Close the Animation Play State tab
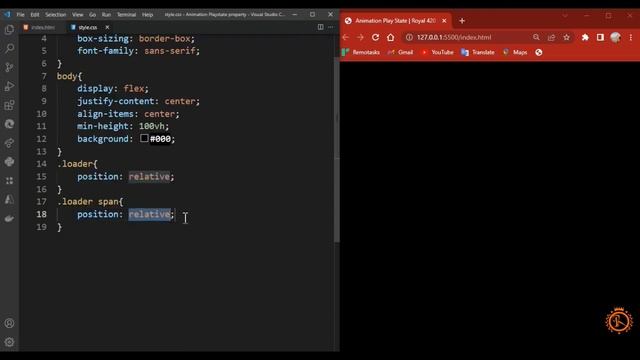The width and height of the screenshot is (640, 360). click(444, 20)
